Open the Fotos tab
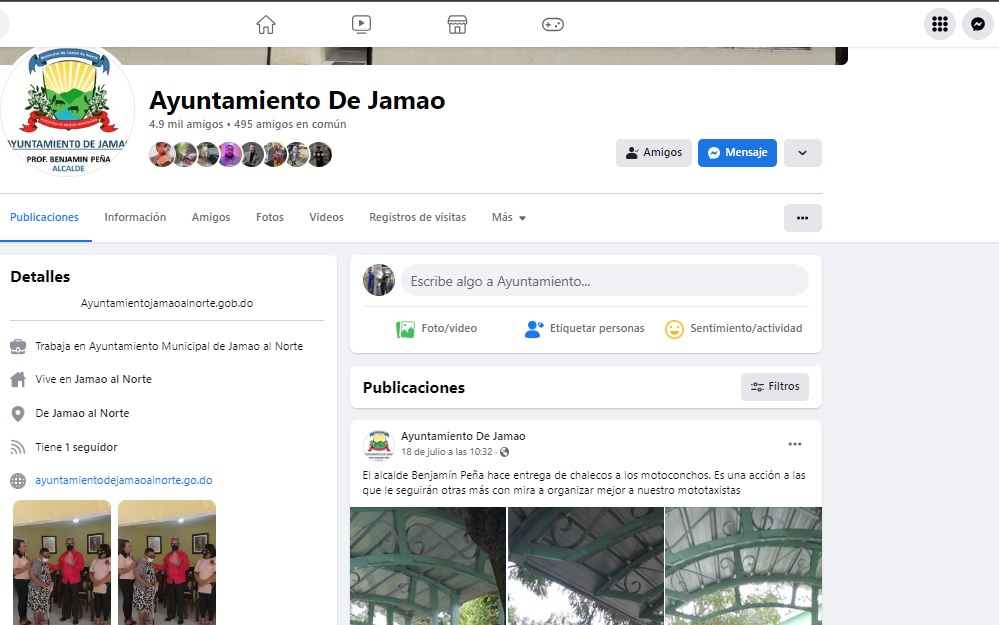Image resolution: width=999 pixels, height=625 pixels. click(x=270, y=217)
